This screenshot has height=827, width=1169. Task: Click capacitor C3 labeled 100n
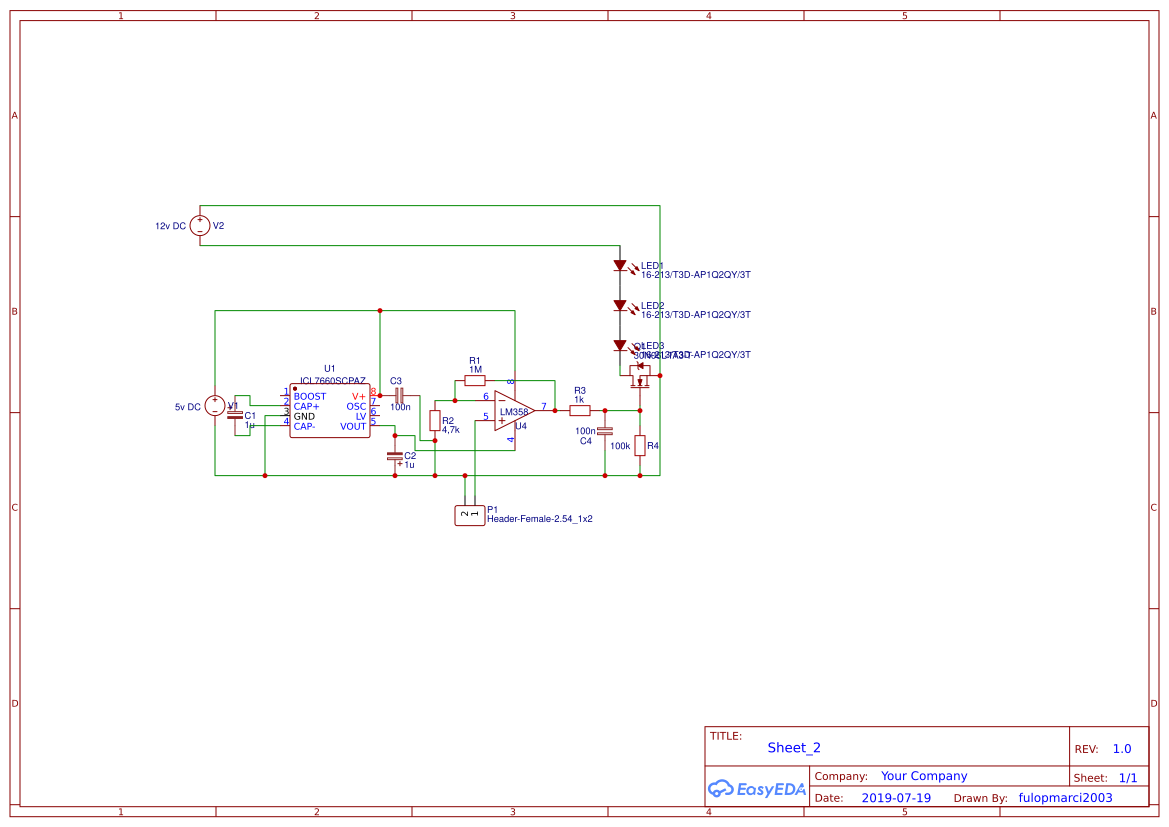point(398,394)
